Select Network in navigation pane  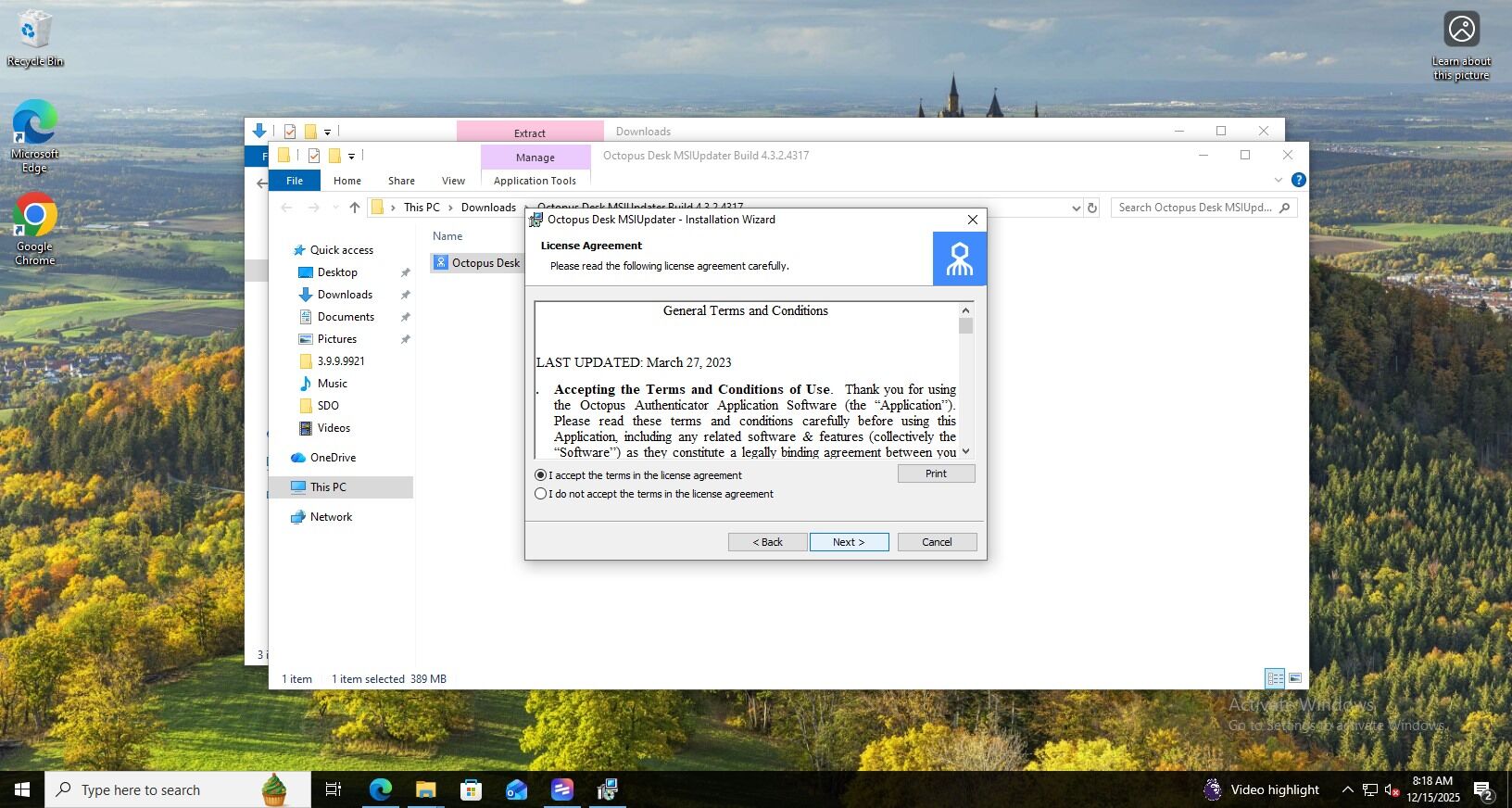click(331, 517)
